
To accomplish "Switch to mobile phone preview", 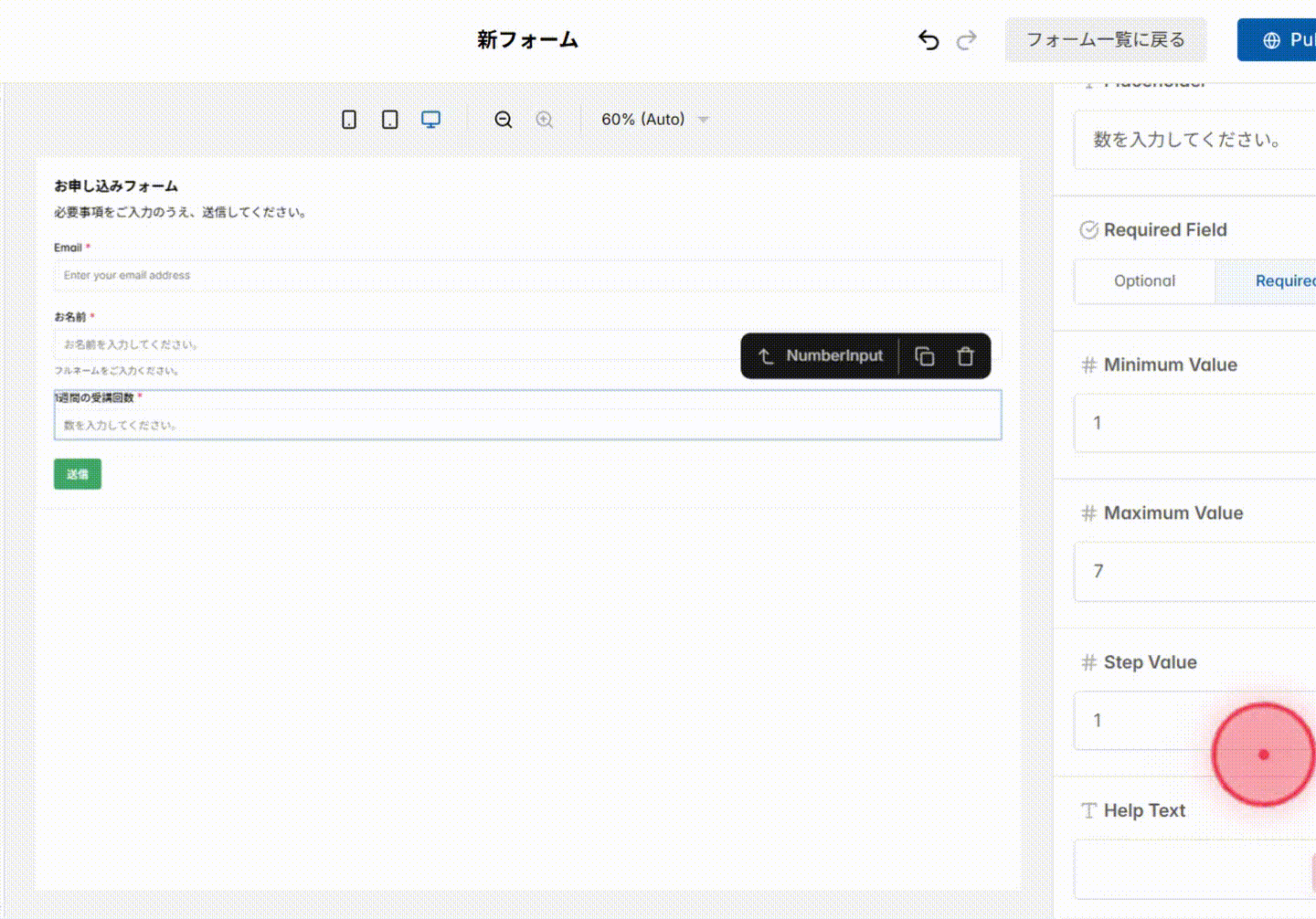I will tap(348, 119).
